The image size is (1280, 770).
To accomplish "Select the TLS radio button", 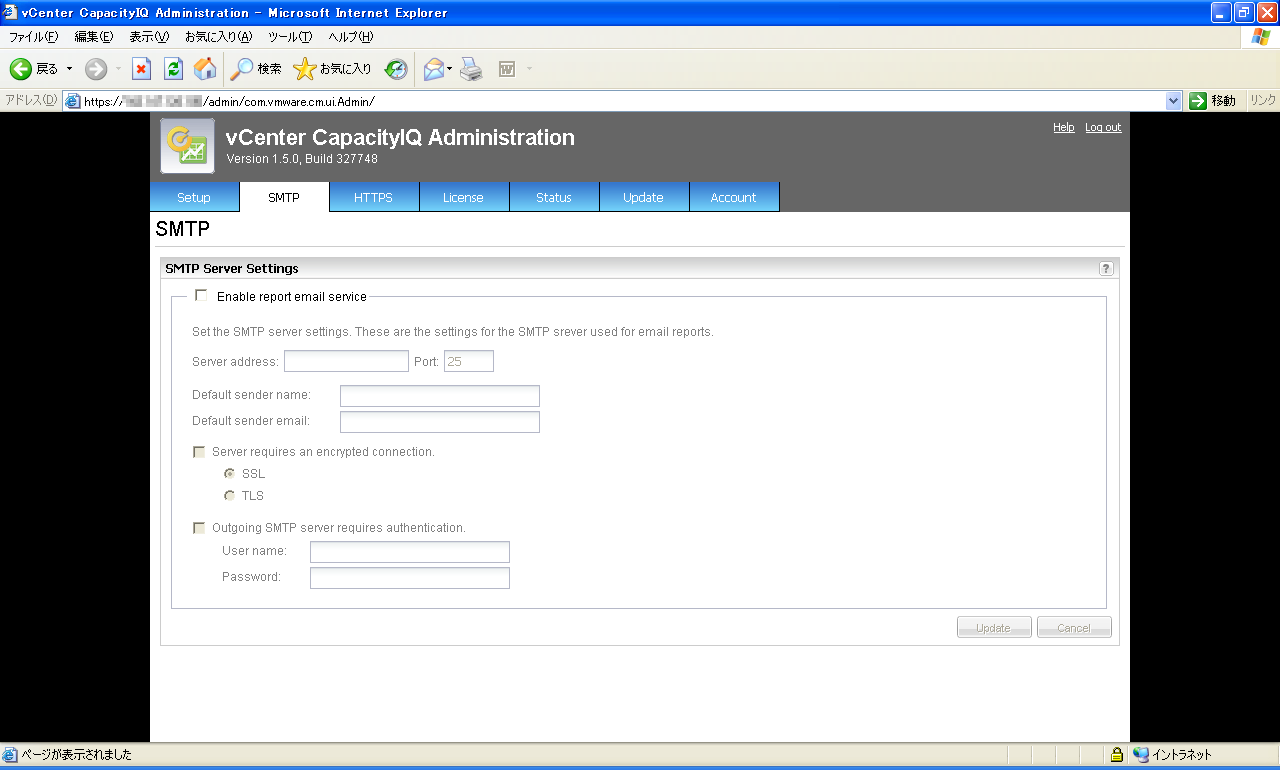I will coord(229,495).
